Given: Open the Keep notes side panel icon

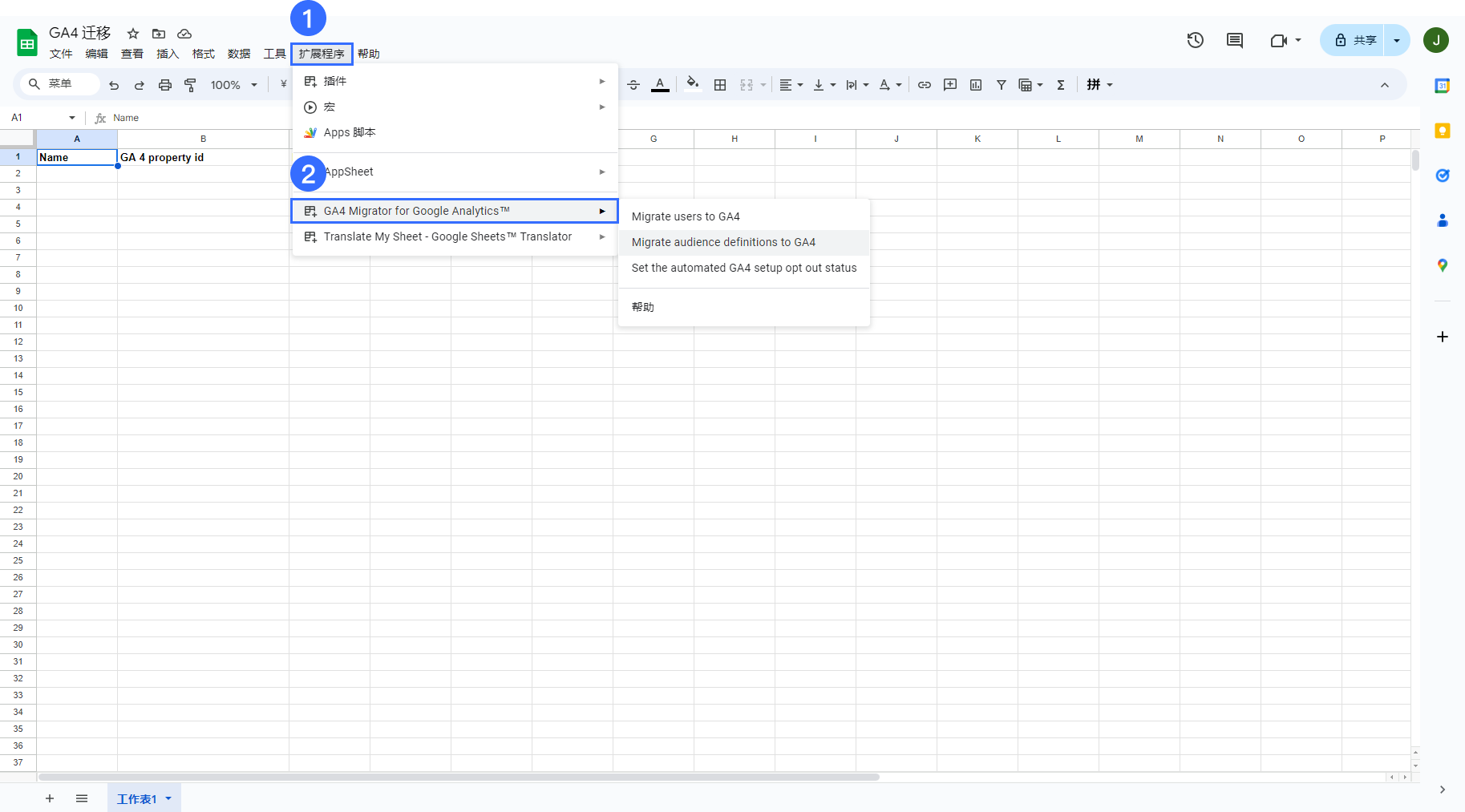Looking at the screenshot, I should (1443, 131).
